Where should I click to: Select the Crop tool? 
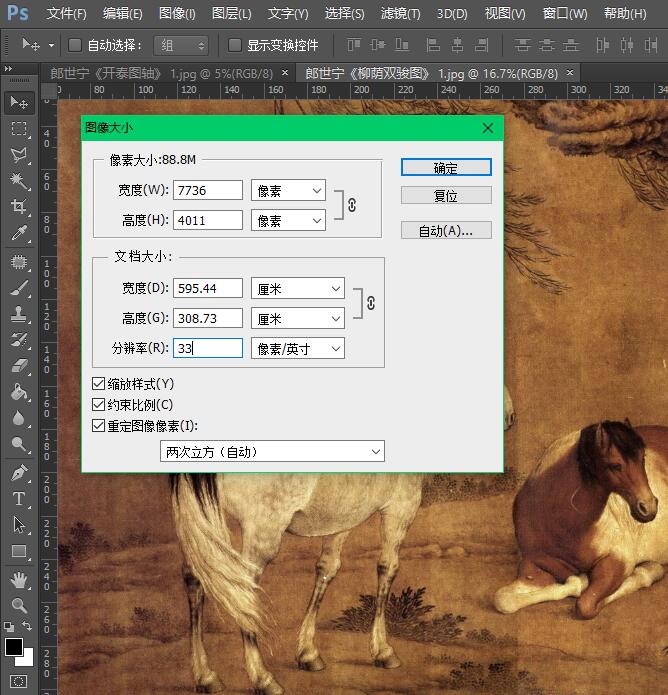click(19, 207)
